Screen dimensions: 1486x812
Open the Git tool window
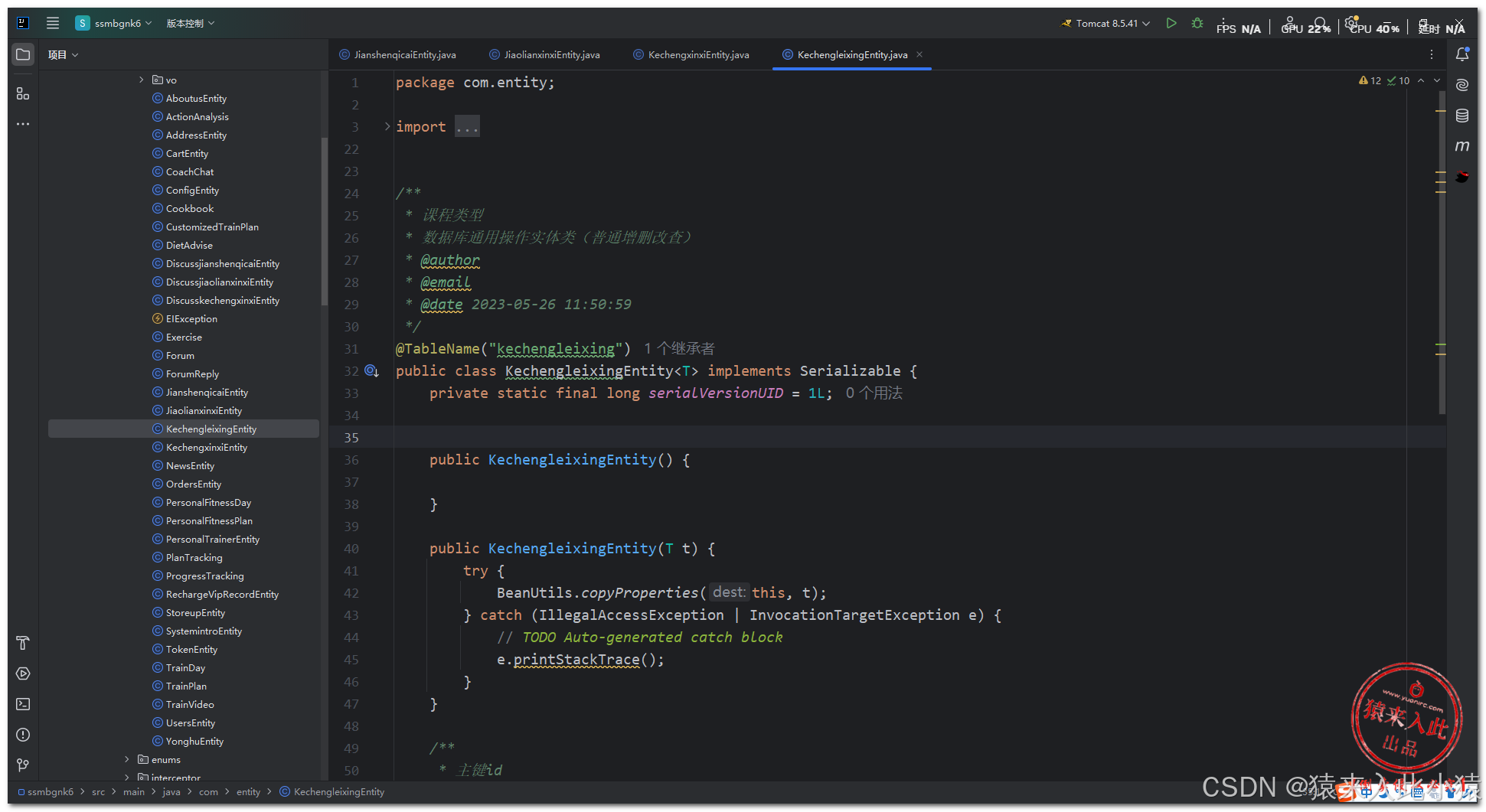(x=23, y=765)
